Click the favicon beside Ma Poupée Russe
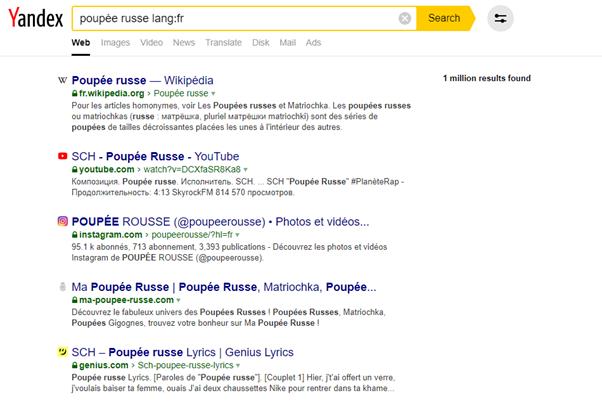This screenshot has height=412, width=602. [62, 286]
